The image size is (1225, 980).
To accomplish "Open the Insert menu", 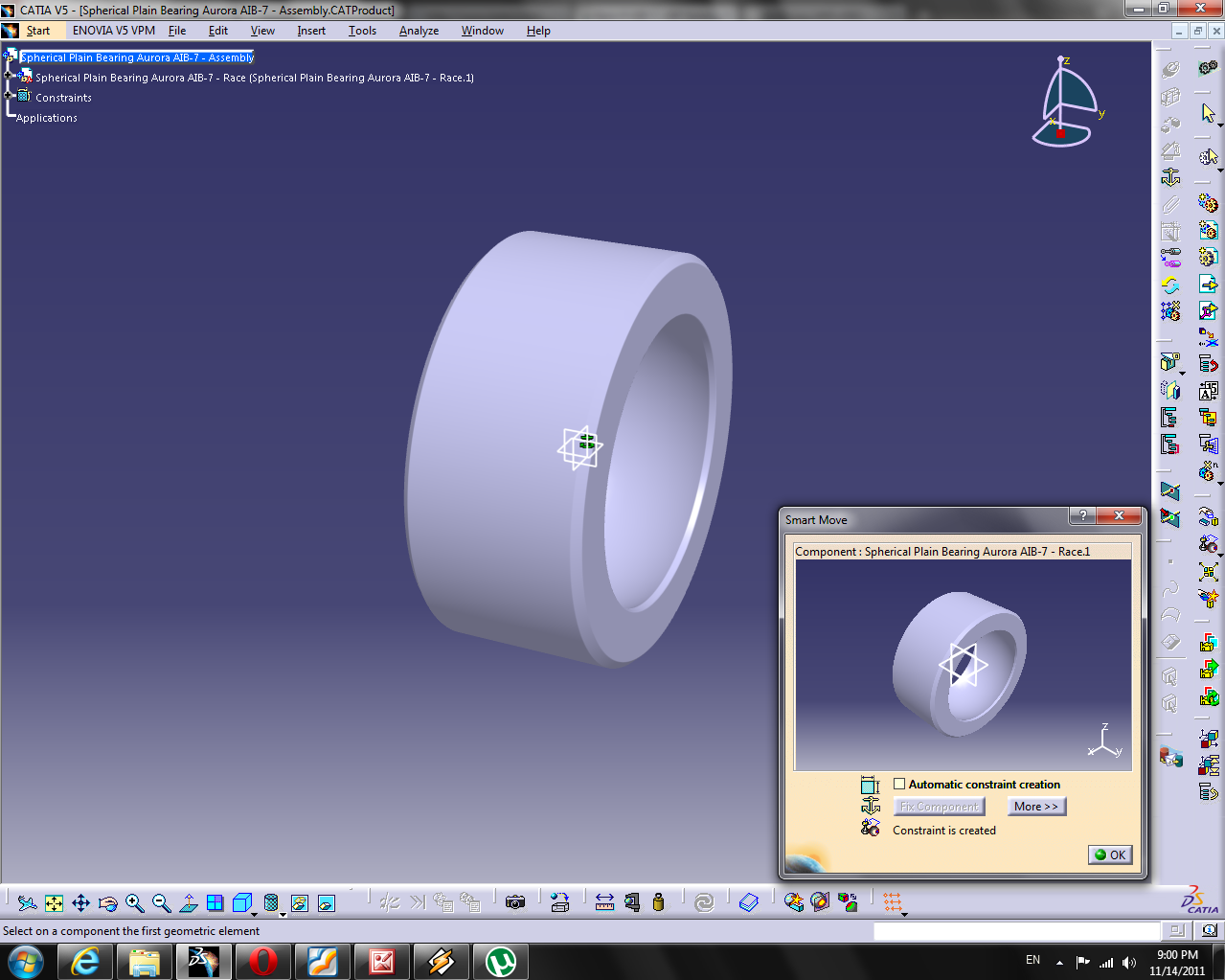I will [x=311, y=31].
